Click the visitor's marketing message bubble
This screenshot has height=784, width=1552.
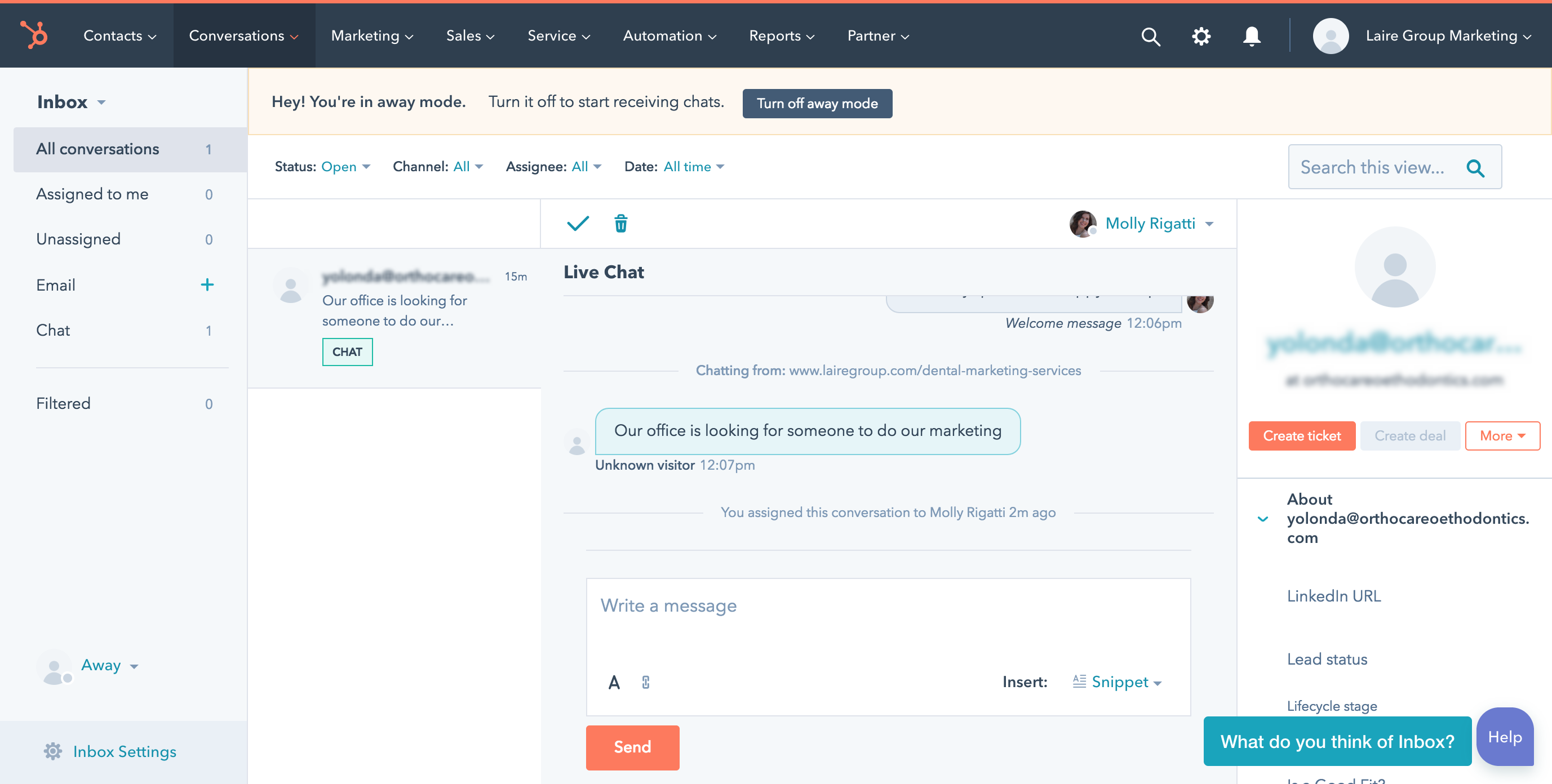(x=808, y=430)
